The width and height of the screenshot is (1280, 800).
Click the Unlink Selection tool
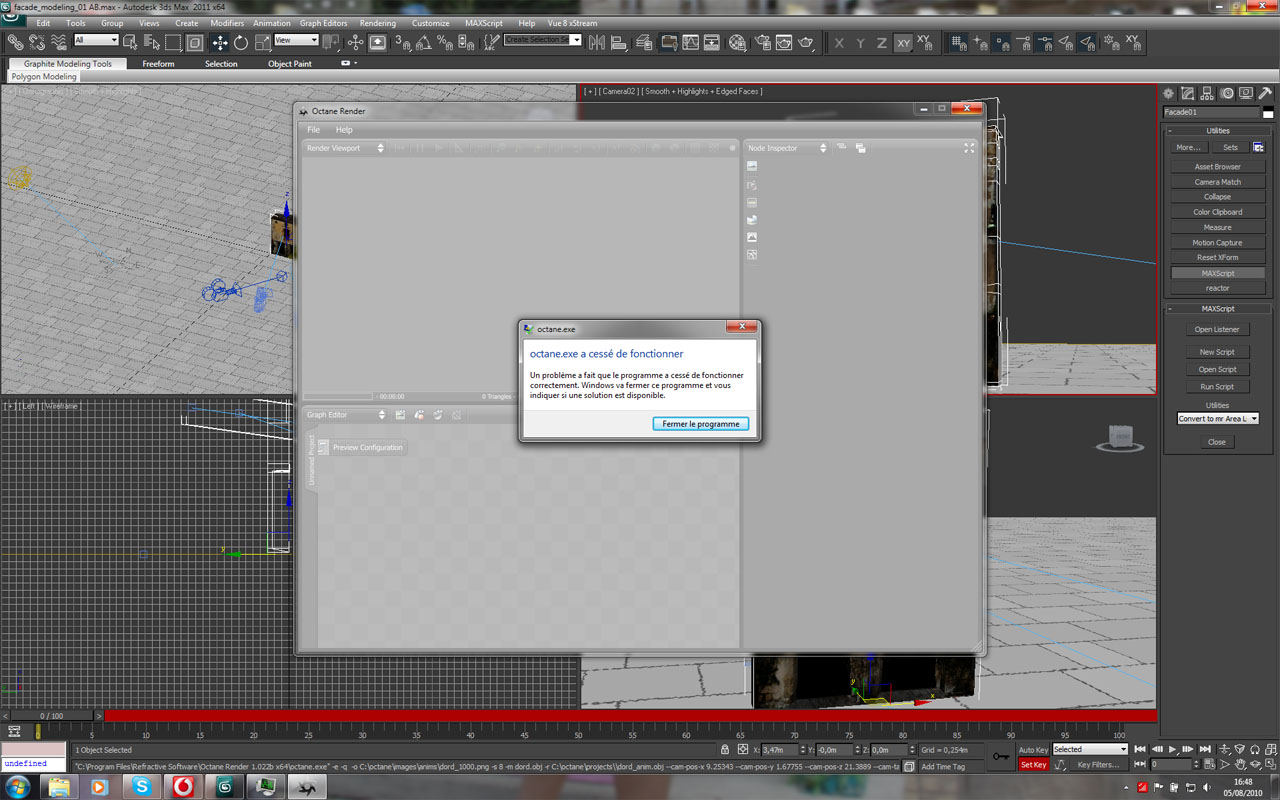37,42
